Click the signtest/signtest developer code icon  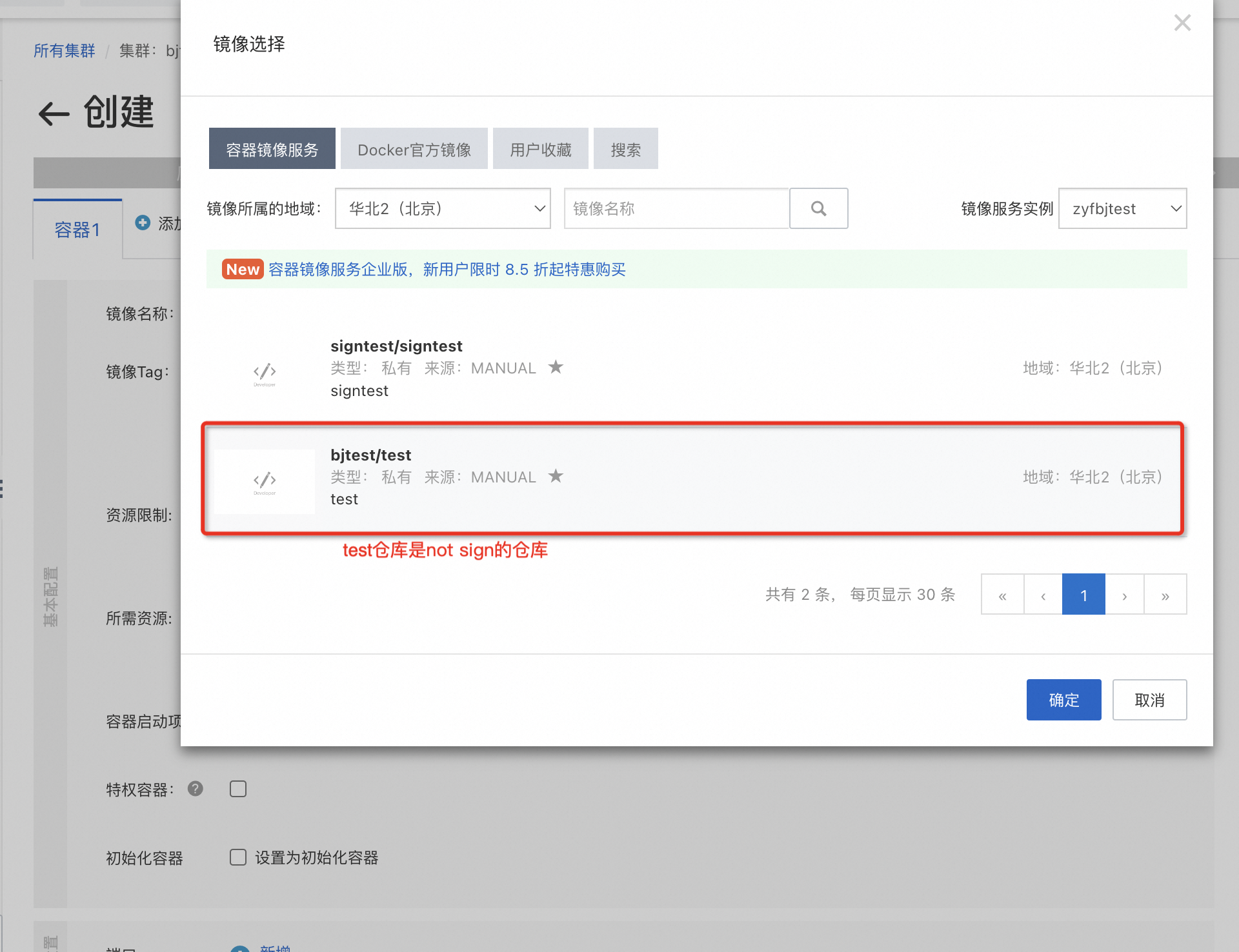pos(265,372)
